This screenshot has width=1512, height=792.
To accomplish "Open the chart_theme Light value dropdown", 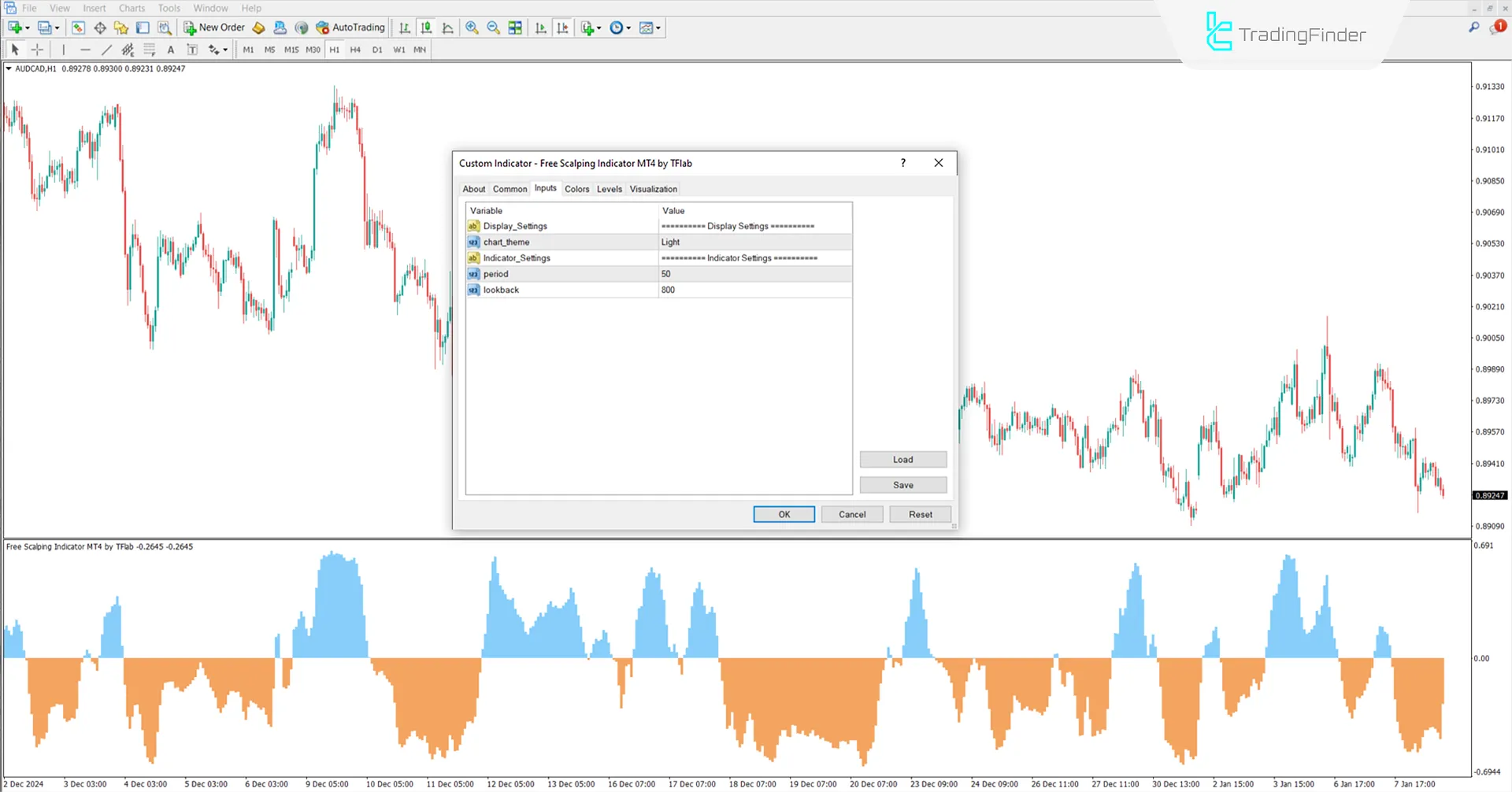I will 754,242.
